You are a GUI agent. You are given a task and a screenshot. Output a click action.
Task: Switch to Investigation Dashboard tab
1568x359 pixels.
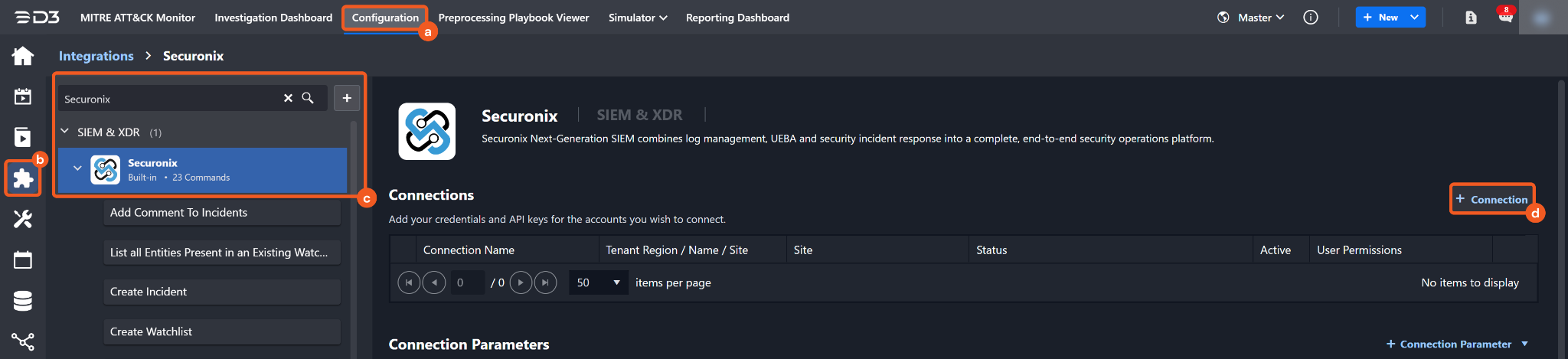pyautogui.click(x=273, y=17)
